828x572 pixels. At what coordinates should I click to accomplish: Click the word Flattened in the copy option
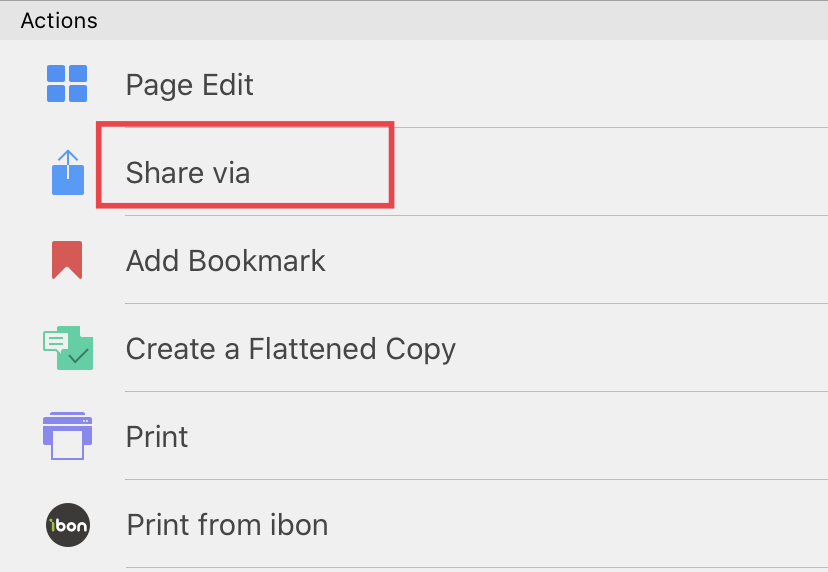tap(312, 349)
